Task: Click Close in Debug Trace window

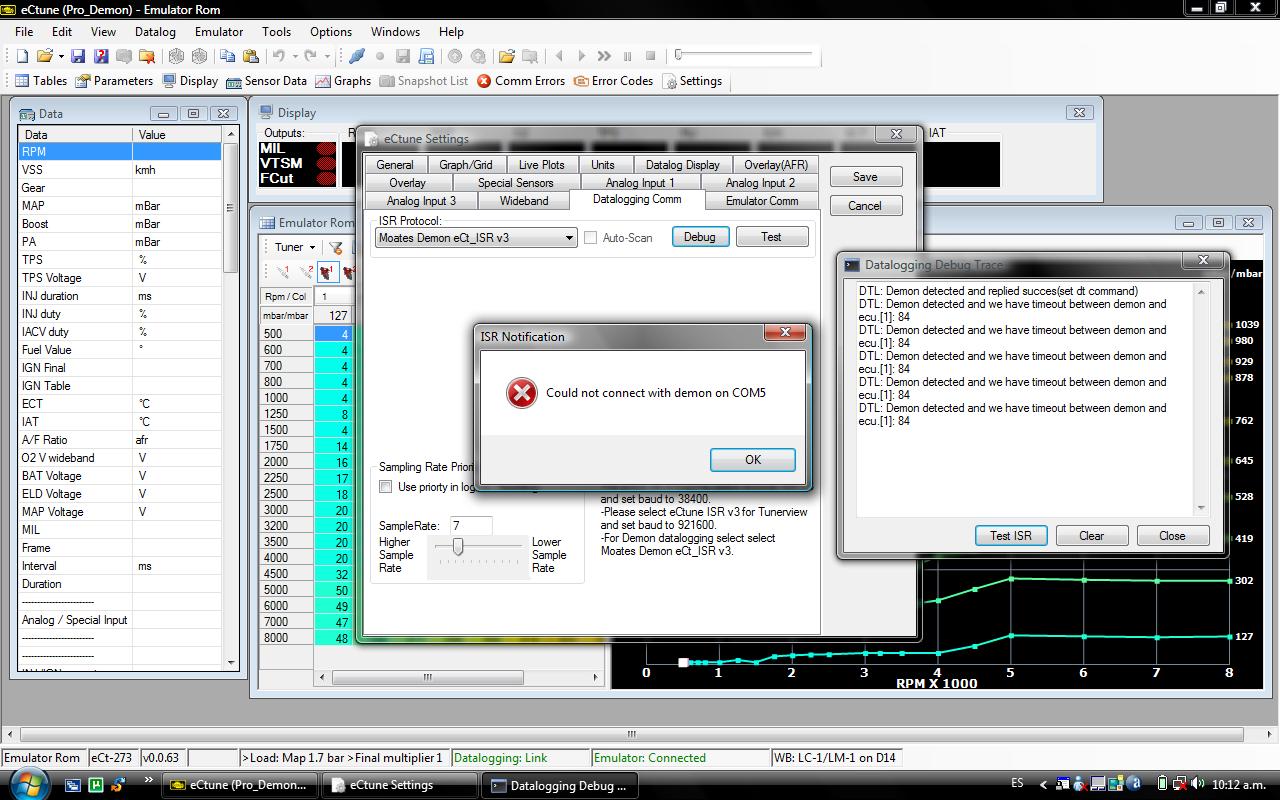Action: (x=1173, y=536)
